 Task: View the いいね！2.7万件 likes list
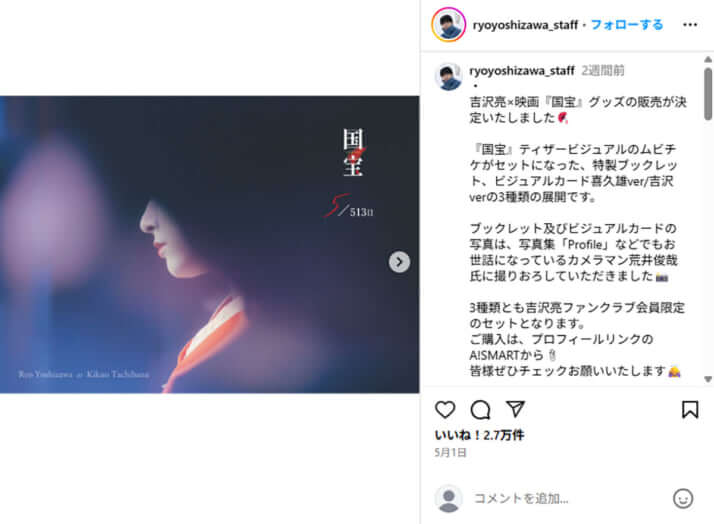point(479,435)
